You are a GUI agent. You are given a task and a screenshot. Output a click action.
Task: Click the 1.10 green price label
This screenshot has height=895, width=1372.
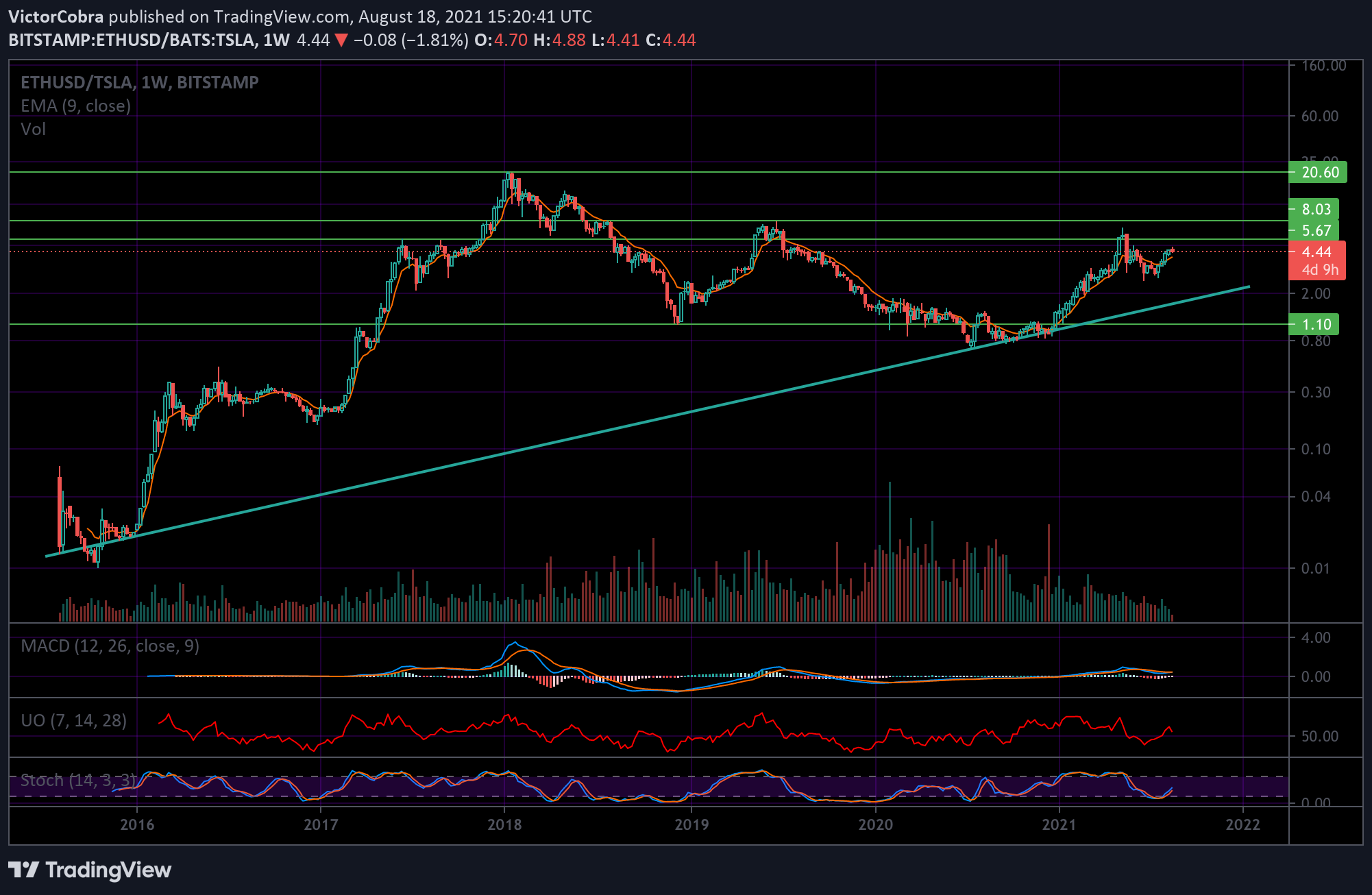tap(1314, 324)
